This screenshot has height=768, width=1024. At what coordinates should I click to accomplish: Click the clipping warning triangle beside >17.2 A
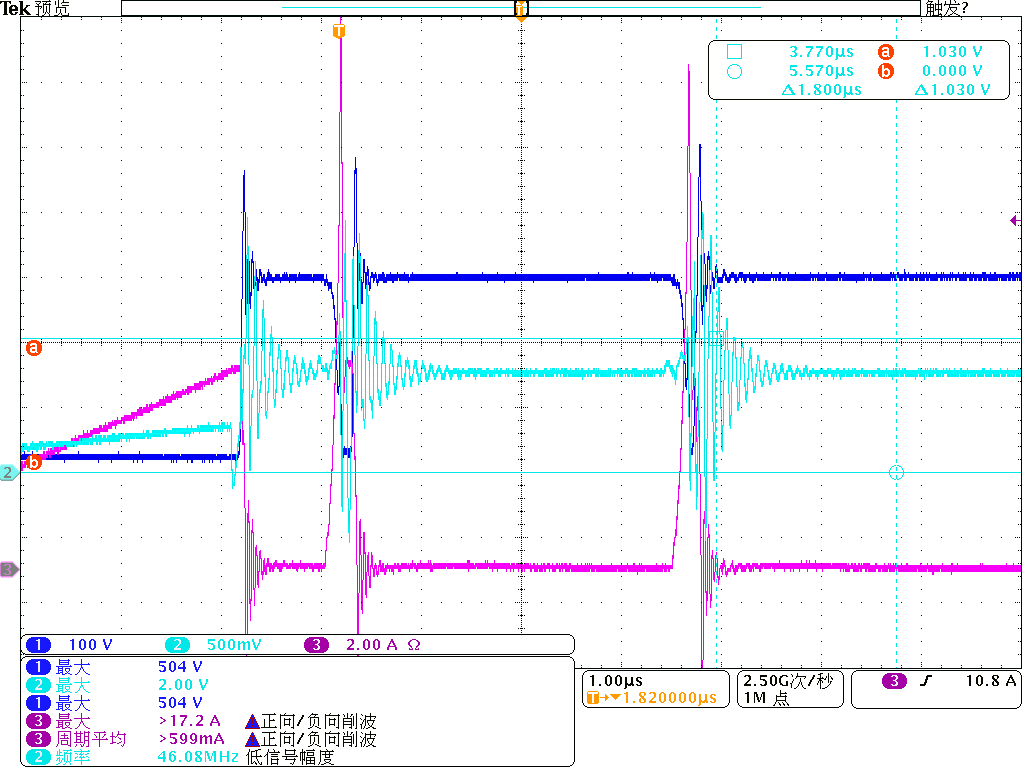(252, 722)
